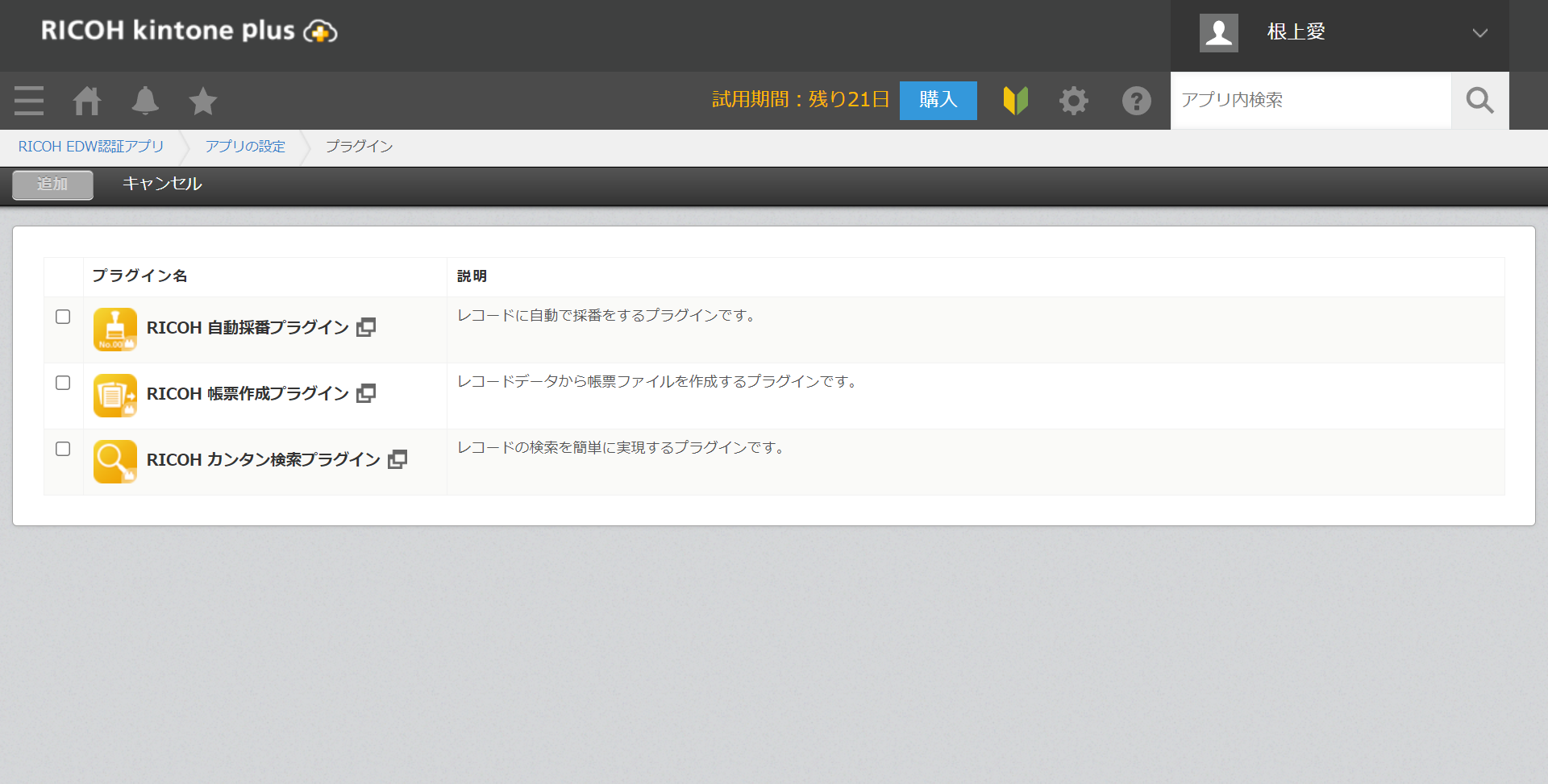Check the RICOH 自動採番プラグイン checkbox
The width and height of the screenshot is (1548, 784).
(x=63, y=317)
